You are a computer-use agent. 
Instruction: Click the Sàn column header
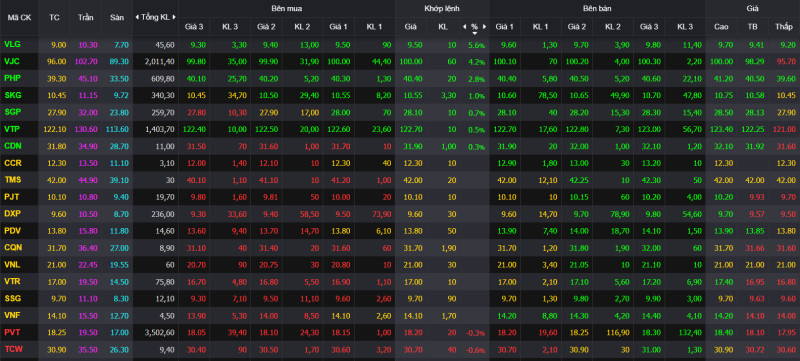point(117,17)
